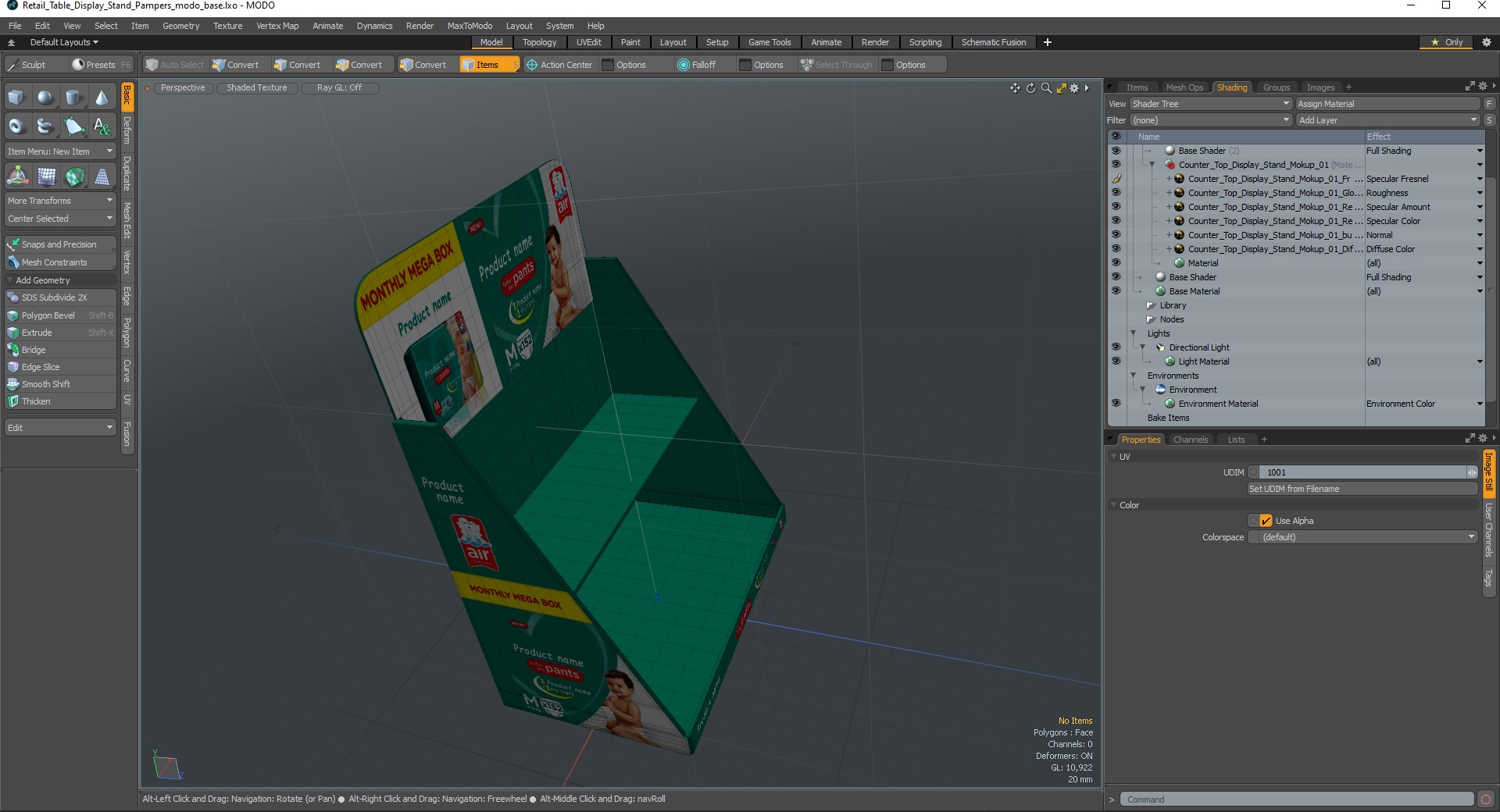Open the Render menu
Screen dimensions: 1500x812
[x=420, y=26]
